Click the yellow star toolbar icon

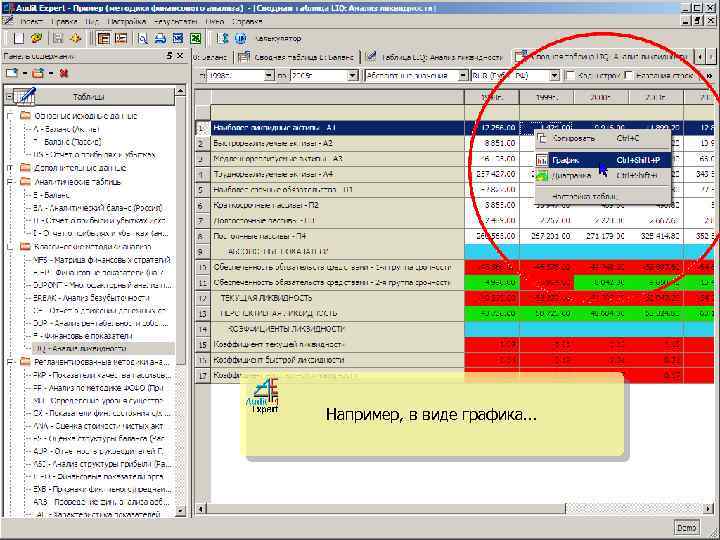[x=75, y=39]
